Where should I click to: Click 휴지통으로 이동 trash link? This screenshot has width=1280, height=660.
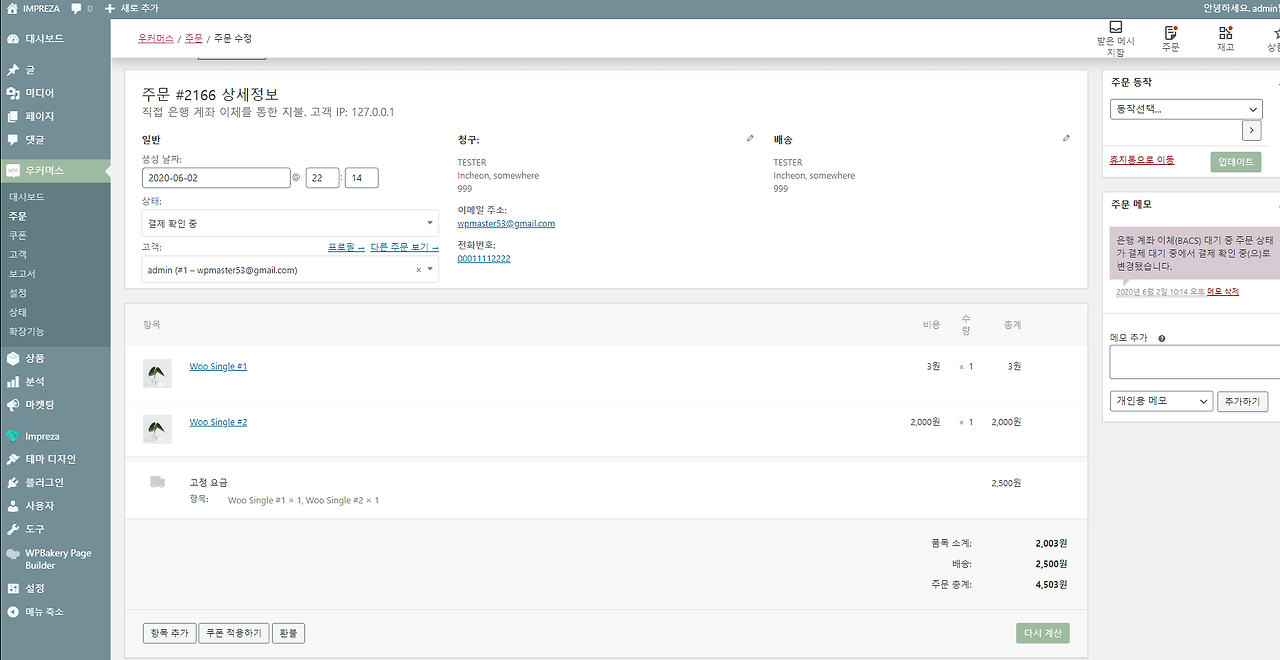point(1142,160)
